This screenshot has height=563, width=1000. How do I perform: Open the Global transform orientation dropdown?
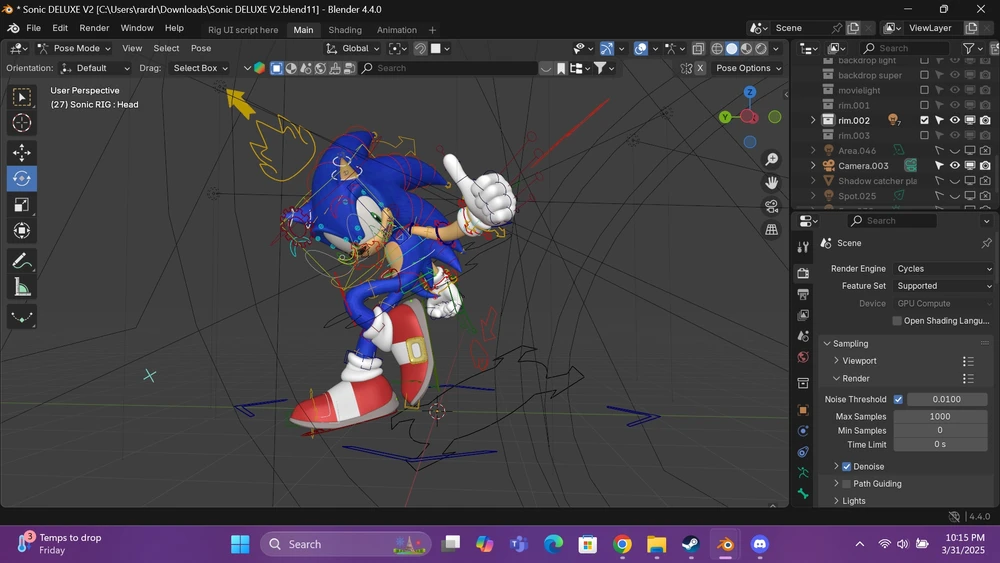point(353,48)
